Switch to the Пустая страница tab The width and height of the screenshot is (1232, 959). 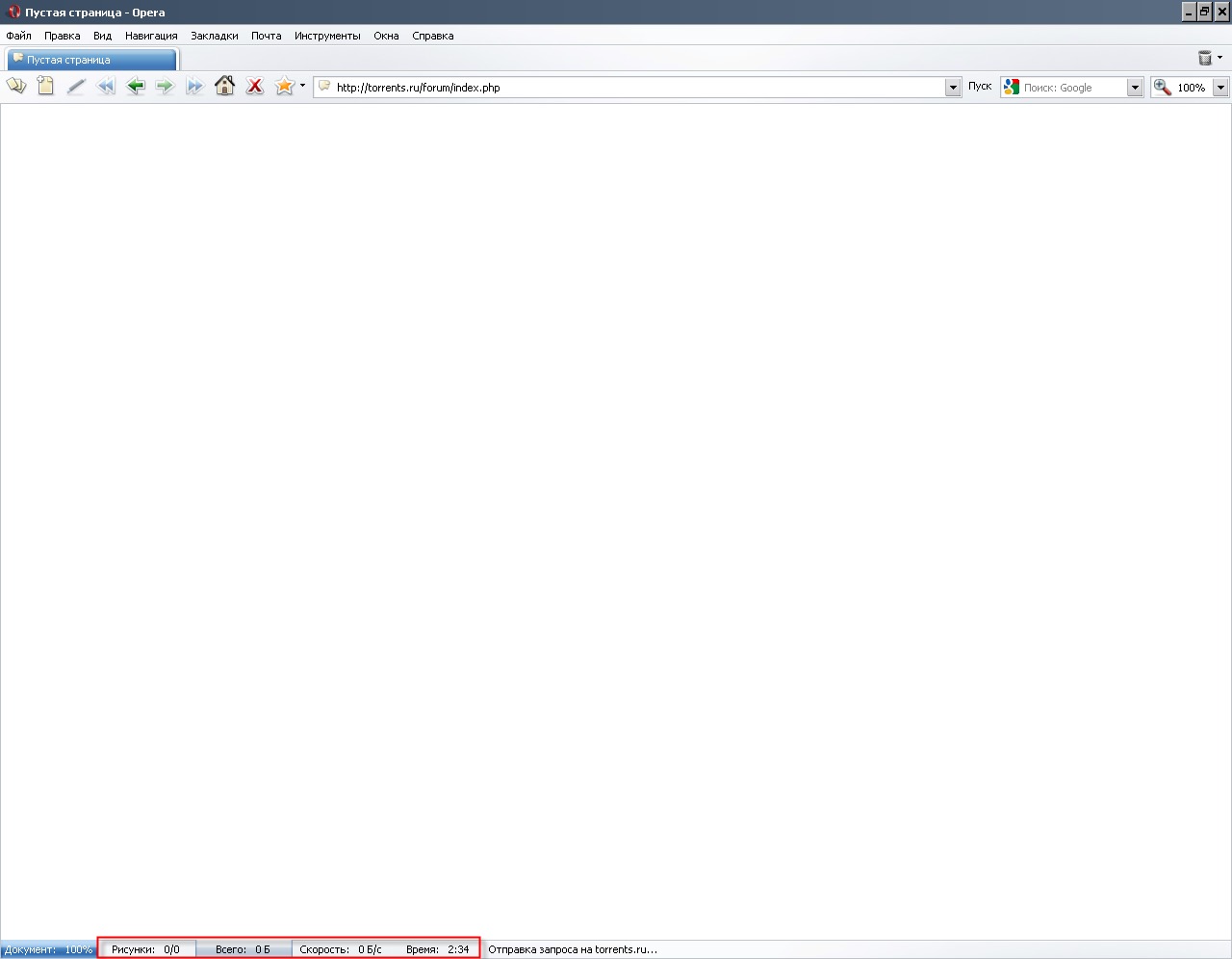click(x=91, y=60)
